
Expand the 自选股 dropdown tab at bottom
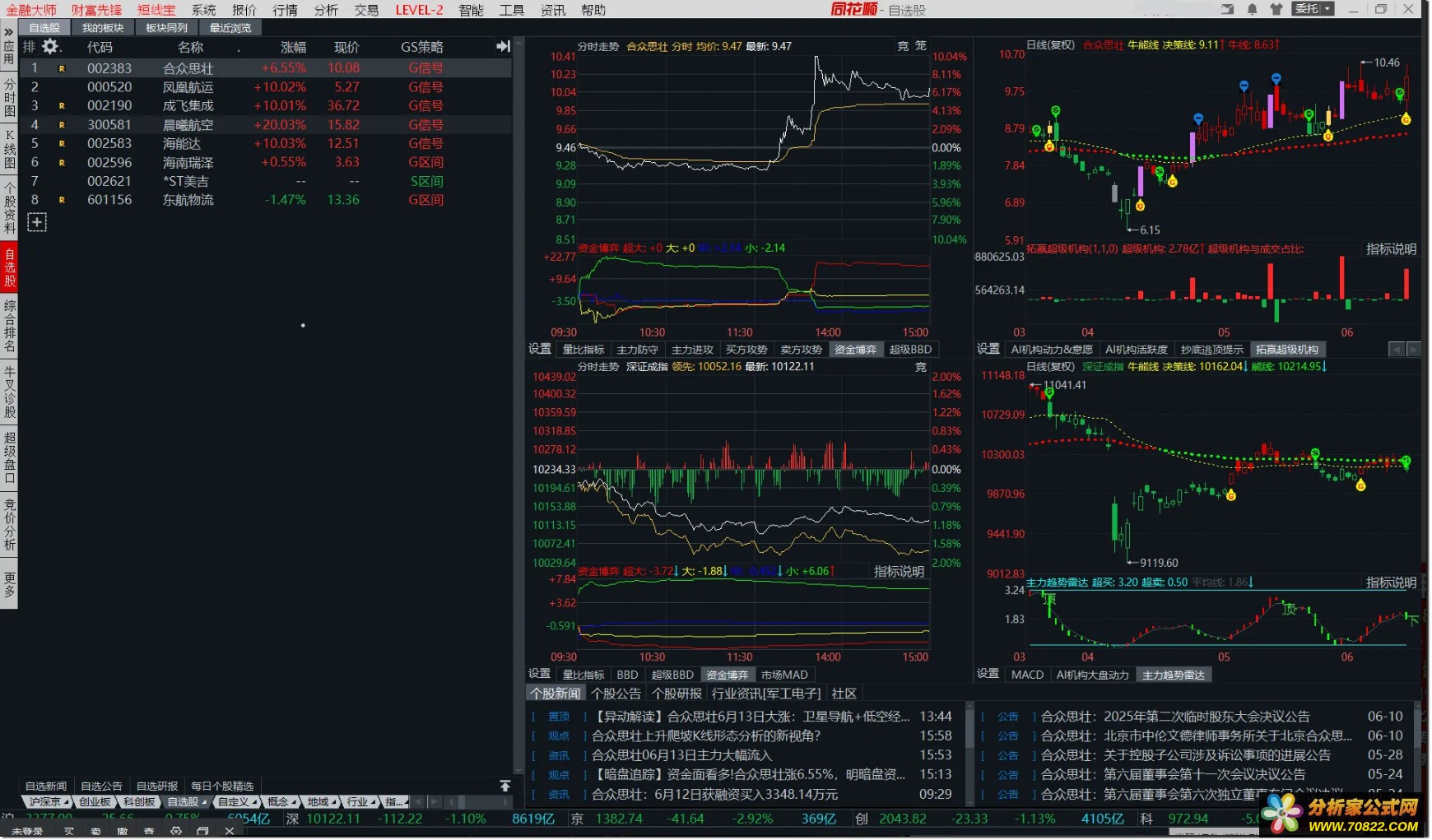pos(188,801)
